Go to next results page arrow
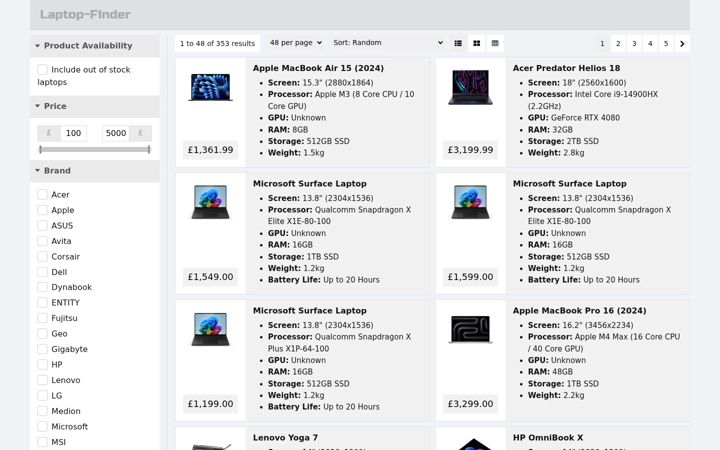This screenshot has height=450, width=720. (682, 44)
